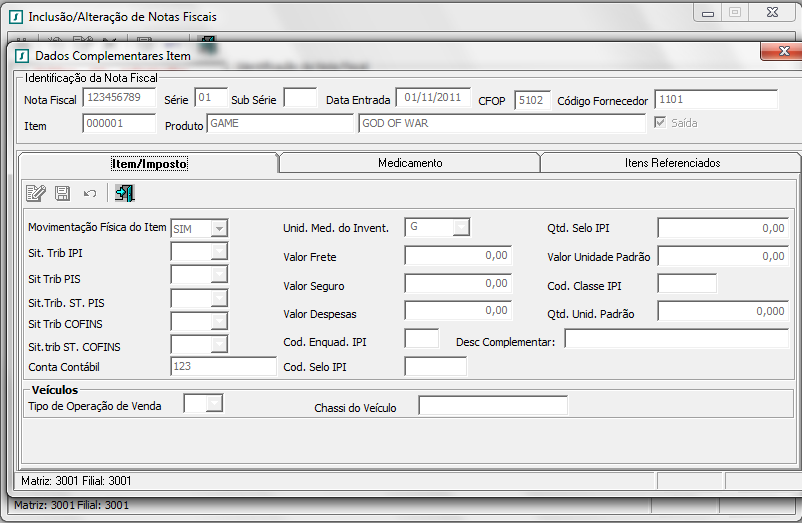Expand the Unid. Med. do Invent. dropdown
Image resolution: width=802 pixels, height=523 pixels.
460,227
